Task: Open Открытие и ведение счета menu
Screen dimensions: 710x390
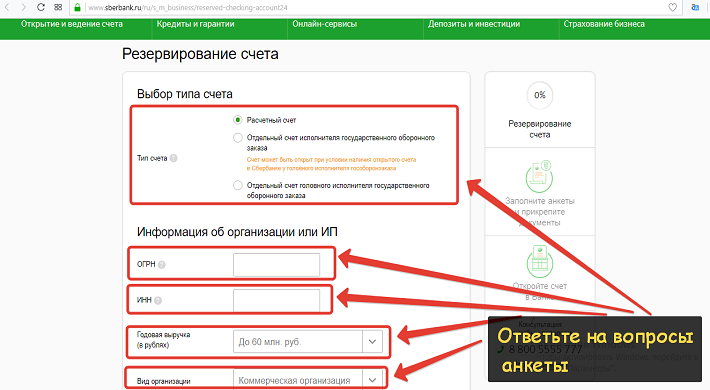Action: coord(72,24)
